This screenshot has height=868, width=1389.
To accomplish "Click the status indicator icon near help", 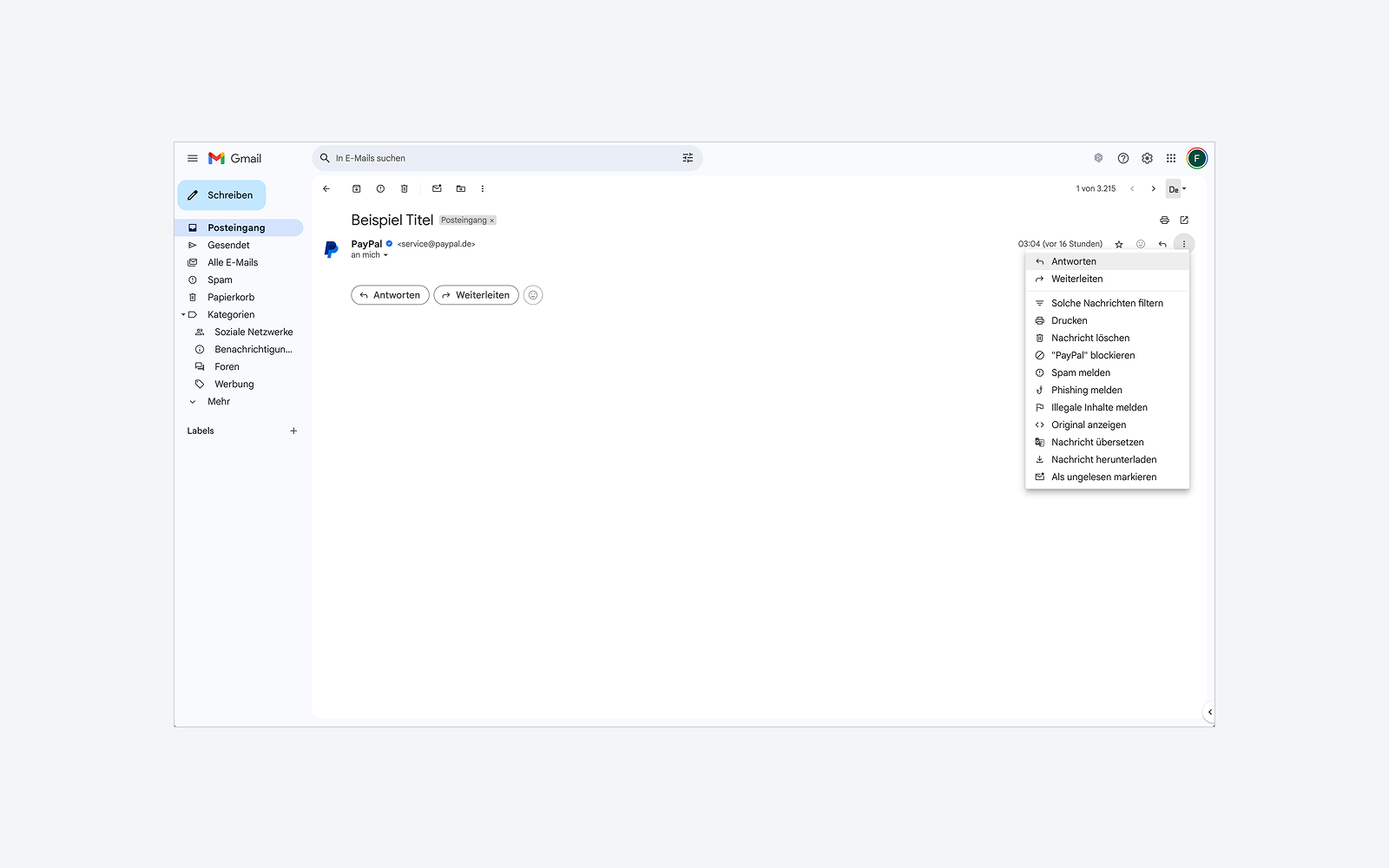I will pos(1098,158).
